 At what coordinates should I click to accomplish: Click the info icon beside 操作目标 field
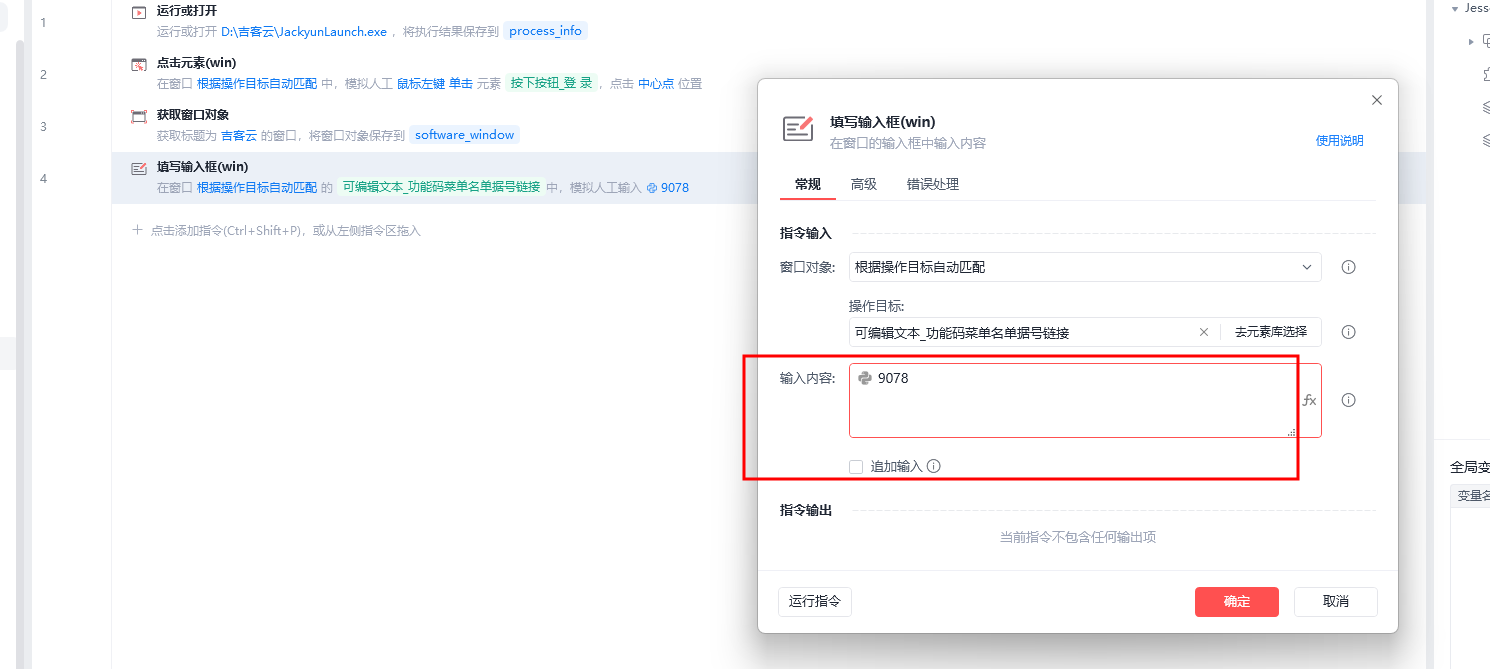(x=1348, y=332)
